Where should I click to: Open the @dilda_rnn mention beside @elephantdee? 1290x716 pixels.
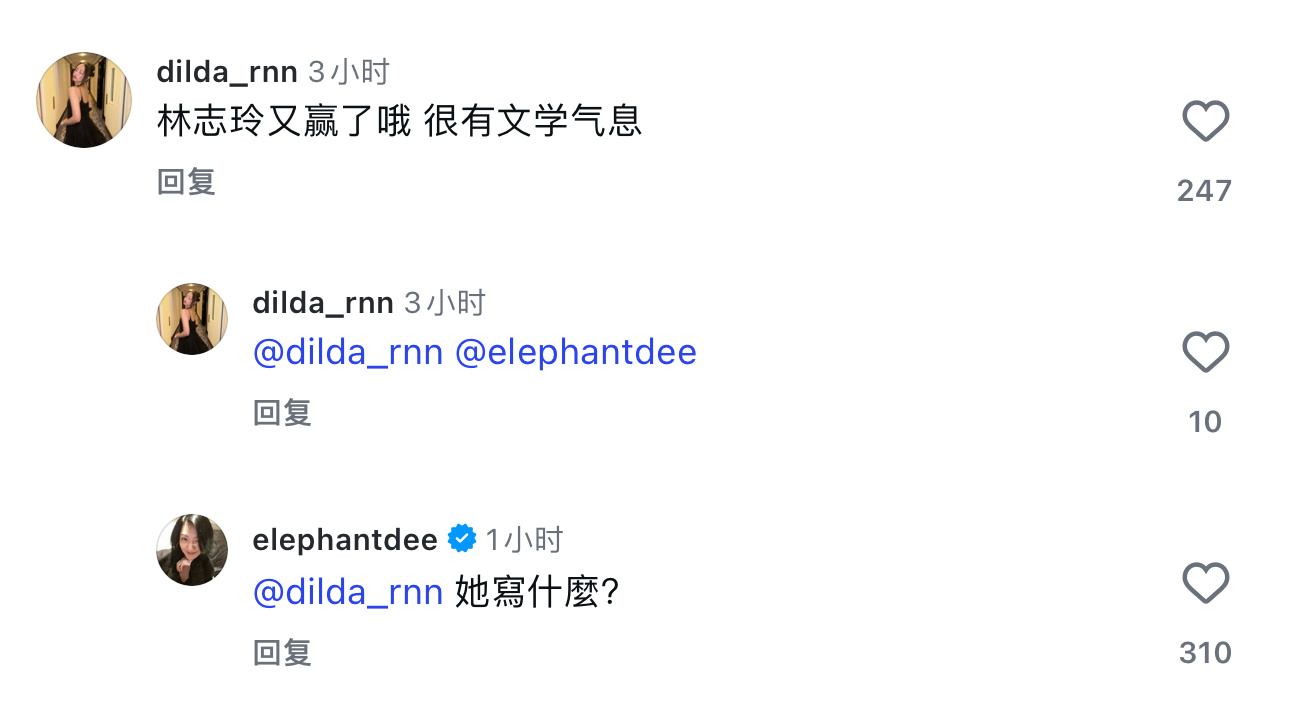coord(348,353)
